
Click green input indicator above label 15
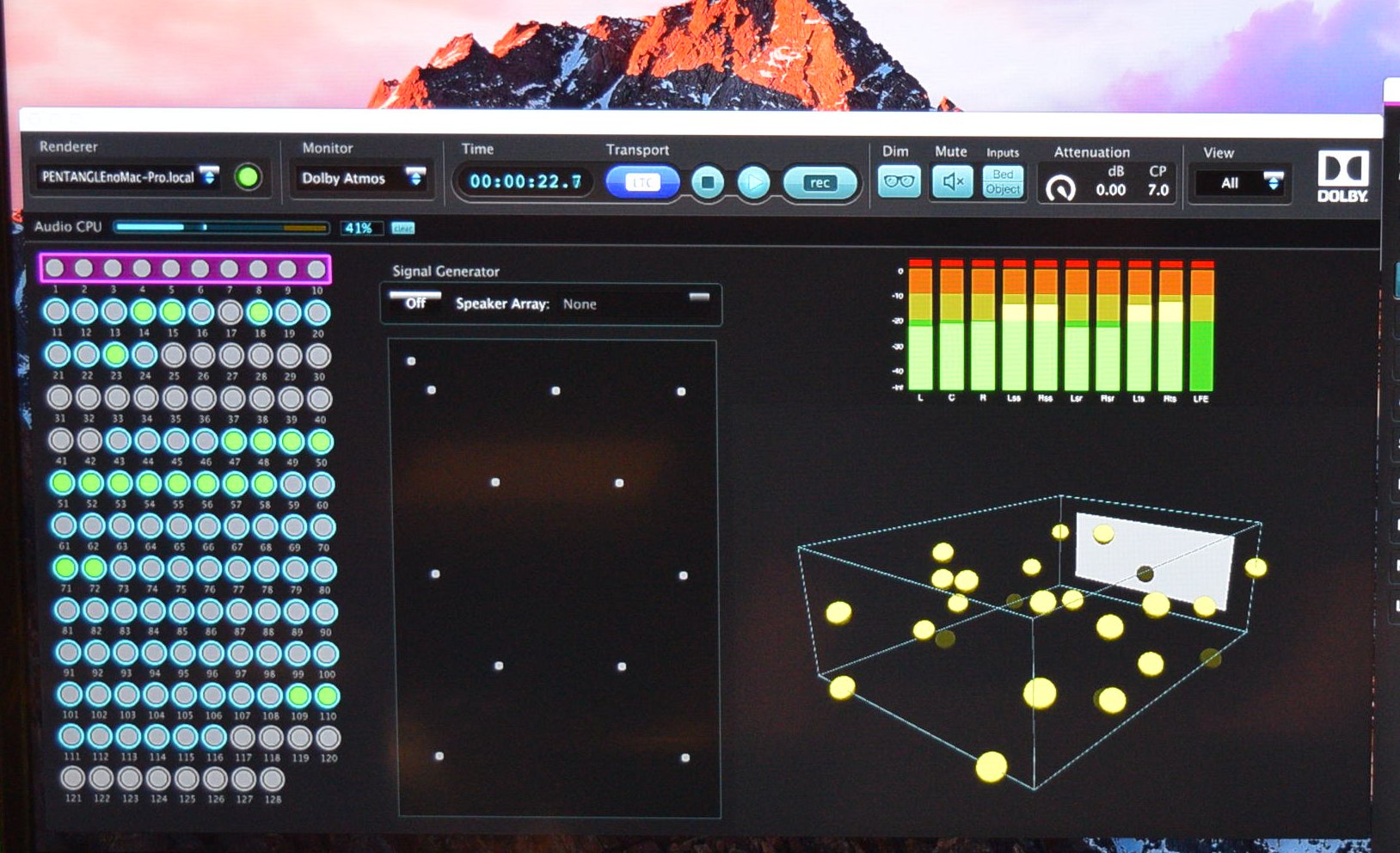(172, 311)
